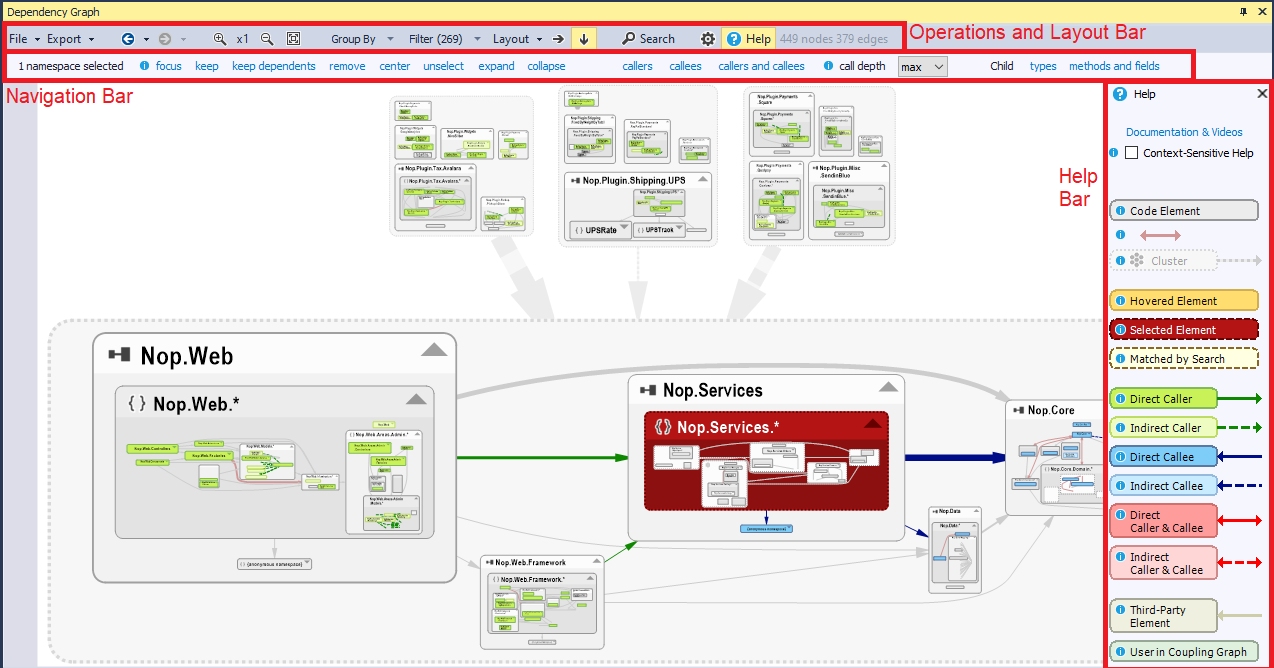Change the call depth from max
Screen dimensions: 1274x668
(x=921, y=66)
